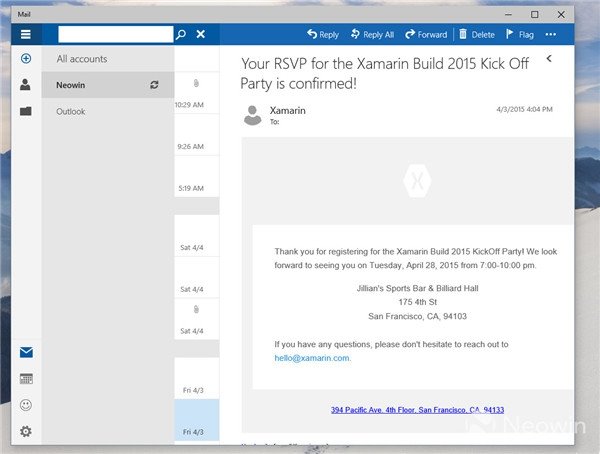
Task: Open the 9:26 AM message
Action: click(x=197, y=135)
